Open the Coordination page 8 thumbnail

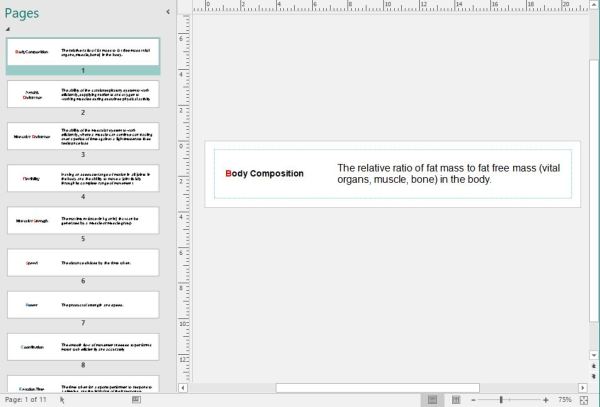(82, 347)
